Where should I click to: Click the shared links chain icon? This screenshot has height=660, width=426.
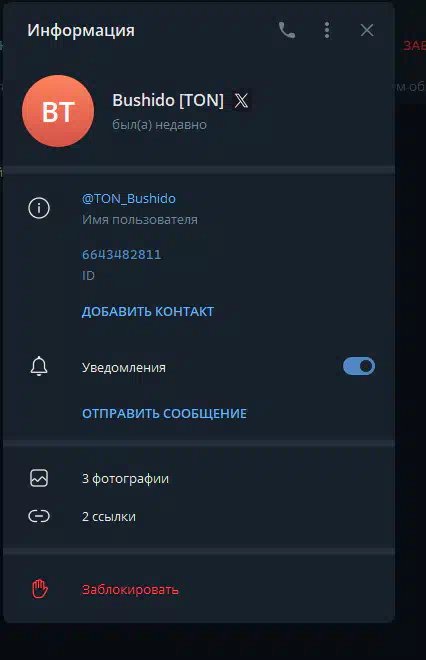coord(39,516)
